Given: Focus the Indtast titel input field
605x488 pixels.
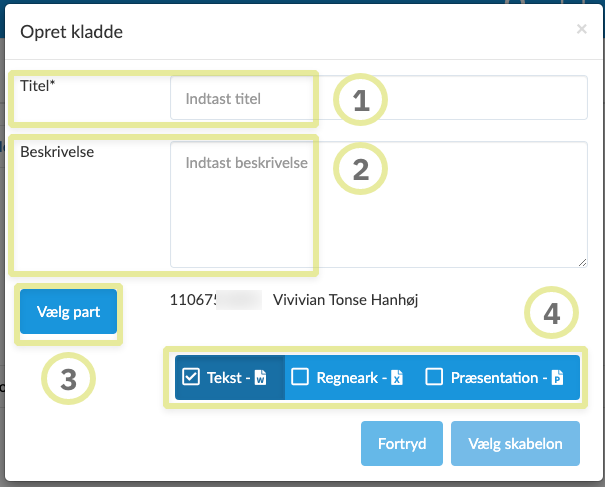Looking at the screenshot, I should [378, 98].
